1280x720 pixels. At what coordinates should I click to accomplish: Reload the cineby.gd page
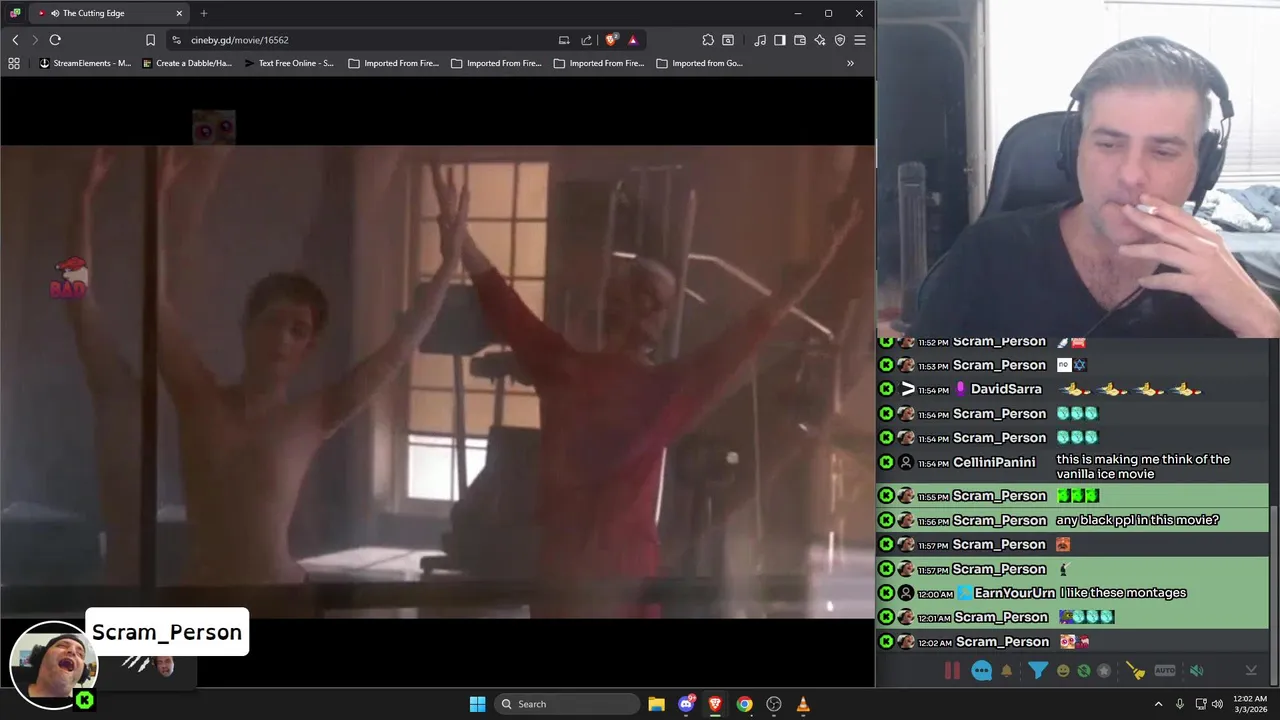point(55,40)
